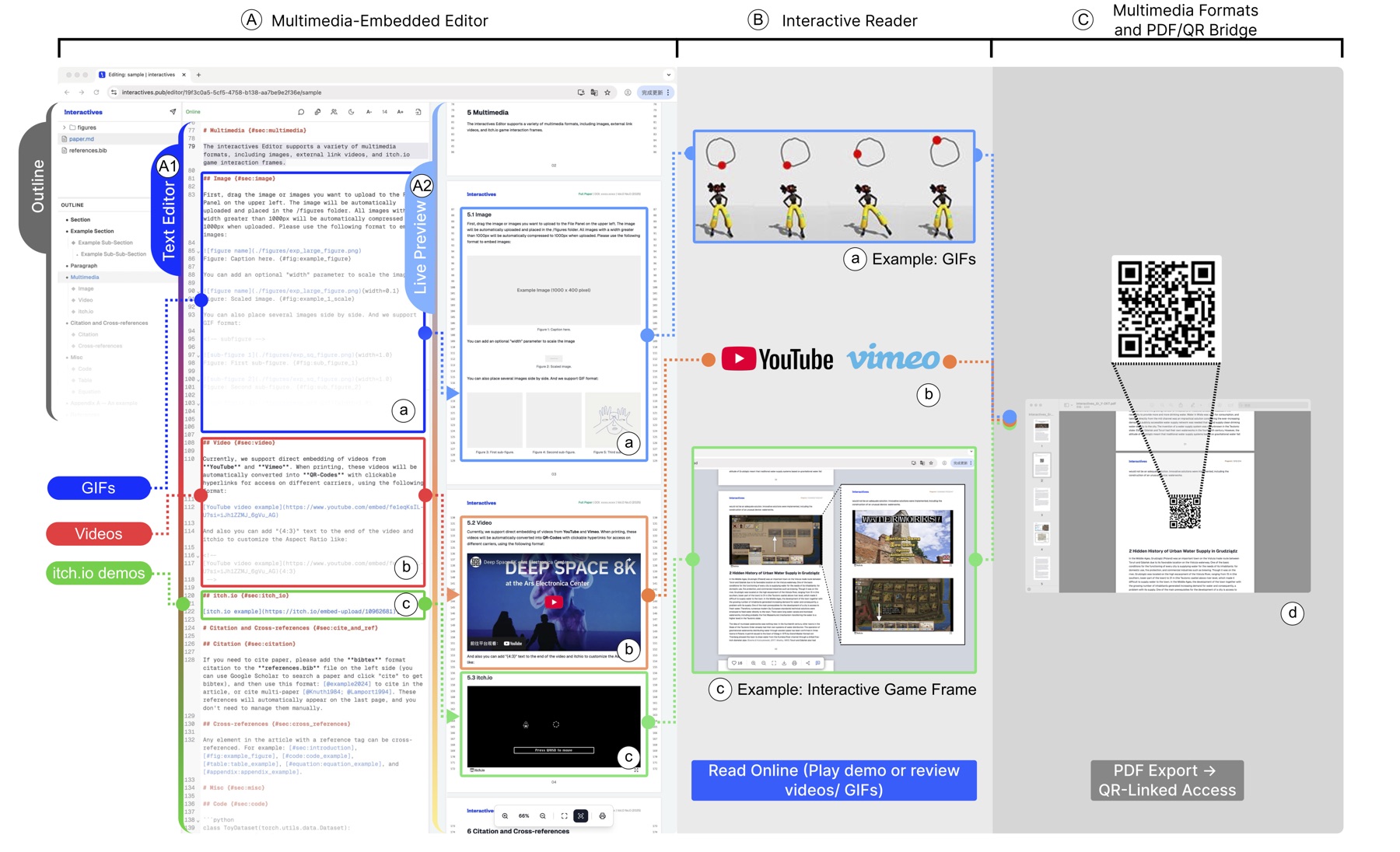The image size is (1400, 852).
Task: Click the export document icon in editor toolbar
Action: (x=418, y=112)
